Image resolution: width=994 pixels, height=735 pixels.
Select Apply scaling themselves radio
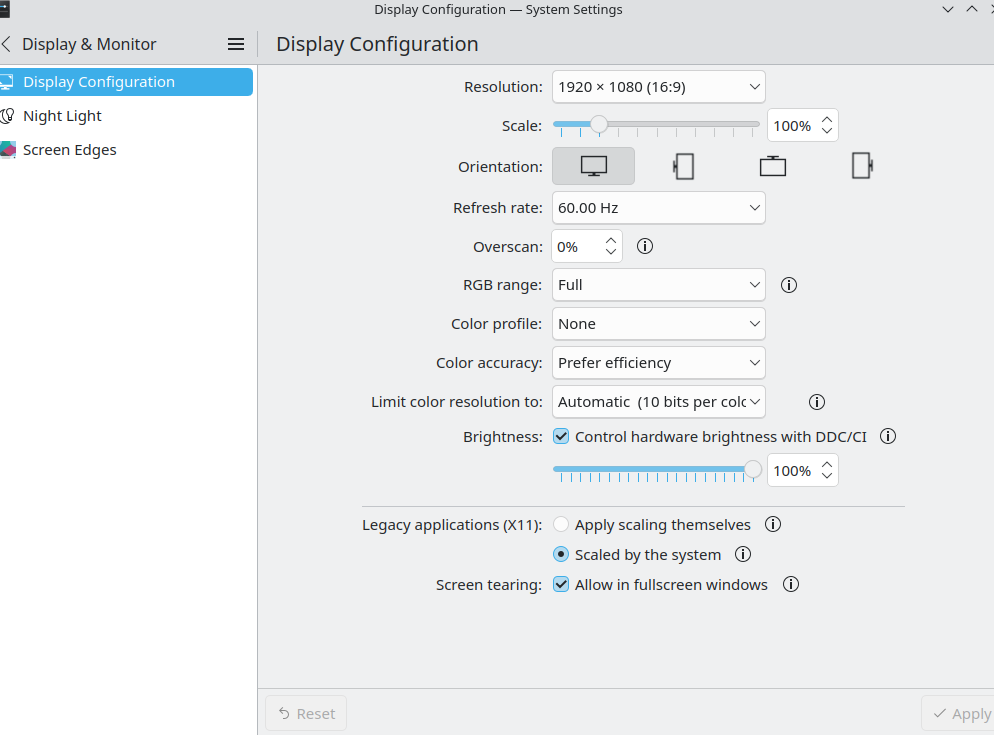click(x=561, y=524)
